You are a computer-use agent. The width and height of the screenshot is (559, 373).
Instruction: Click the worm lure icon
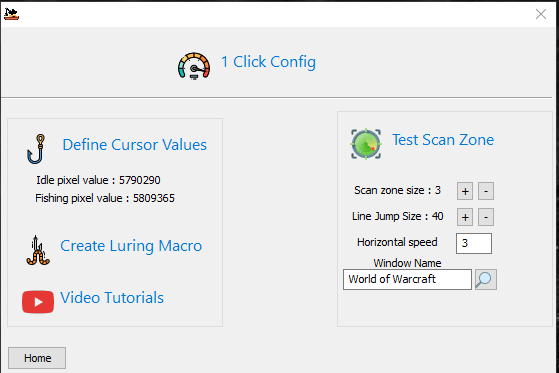tap(37, 250)
